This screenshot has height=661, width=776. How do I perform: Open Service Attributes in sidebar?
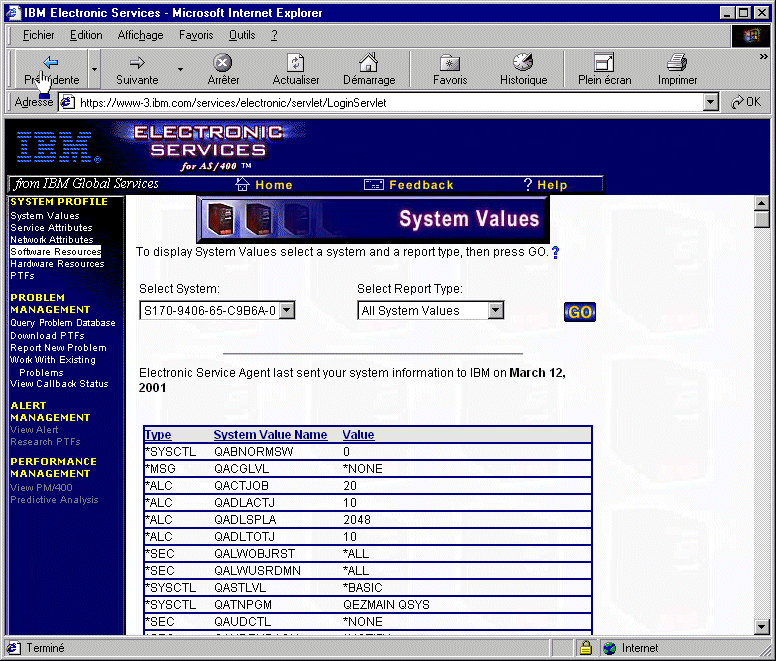(51, 228)
